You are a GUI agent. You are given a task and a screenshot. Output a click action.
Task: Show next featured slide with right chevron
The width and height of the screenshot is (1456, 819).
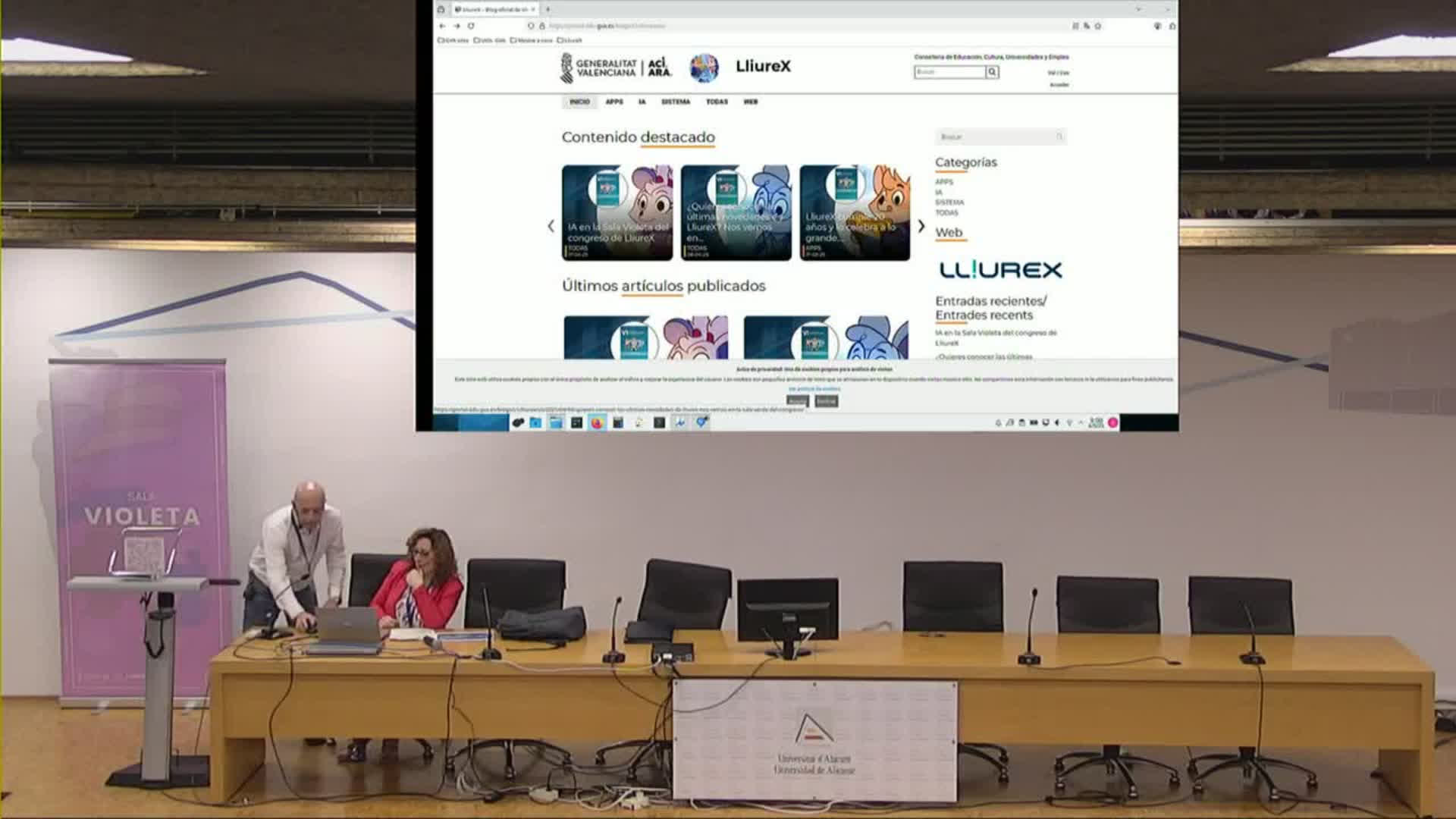click(x=921, y=226)
